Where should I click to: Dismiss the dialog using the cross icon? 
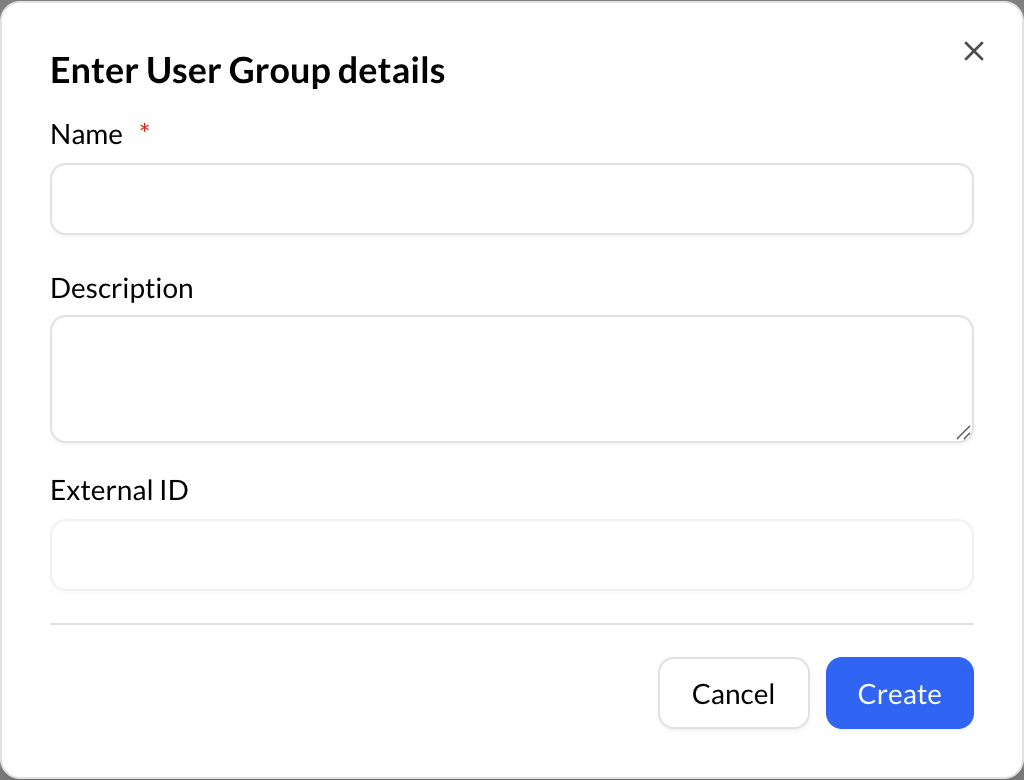(973, 50)
